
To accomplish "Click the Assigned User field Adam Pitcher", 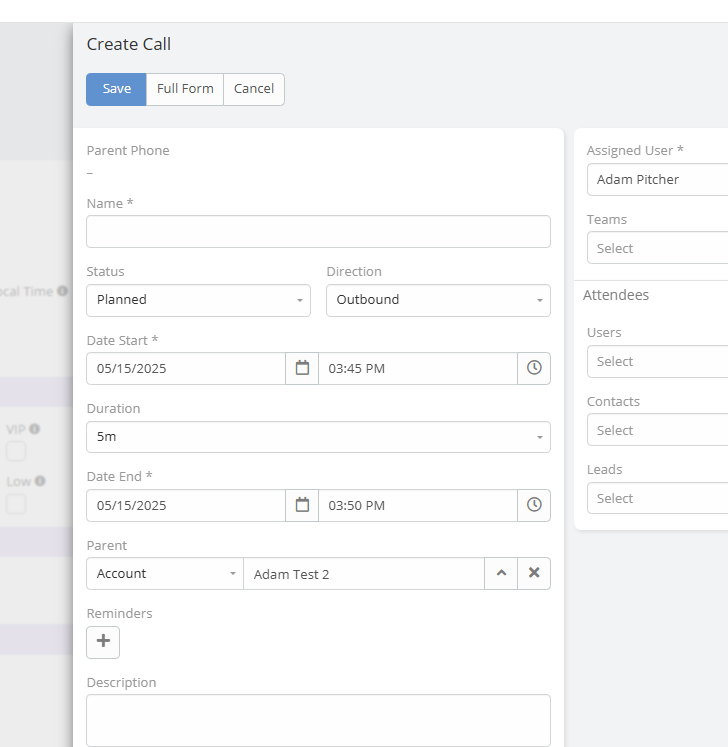I will click(657, 180).
